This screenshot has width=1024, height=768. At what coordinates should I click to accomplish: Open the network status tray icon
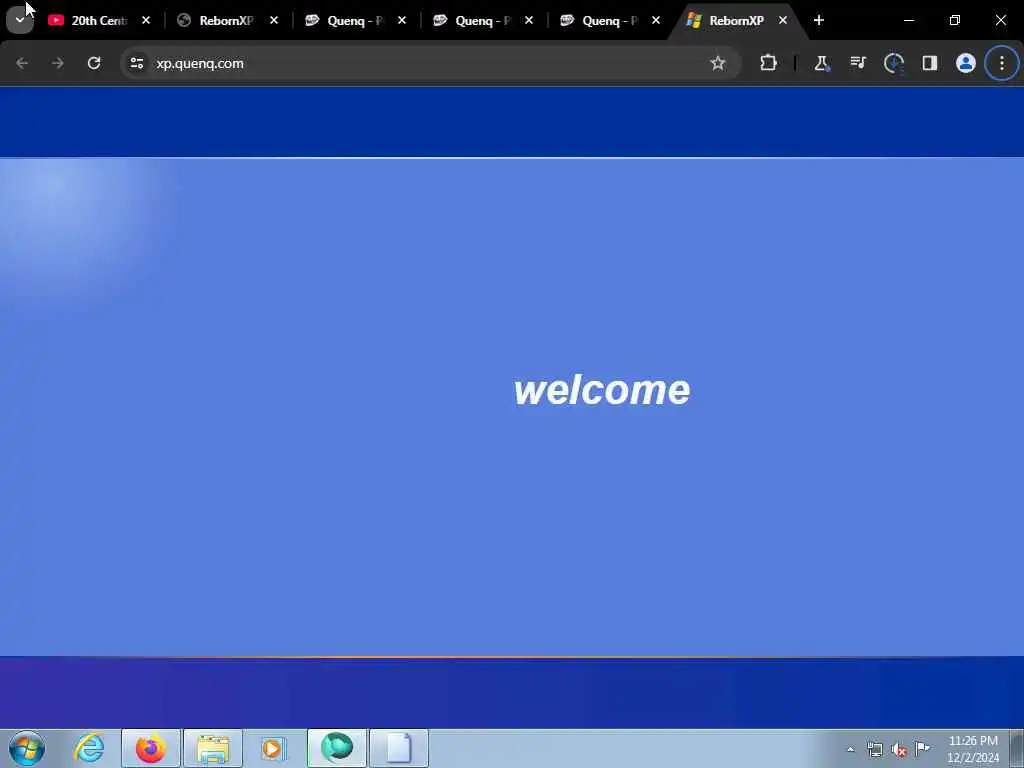(874, 750)
